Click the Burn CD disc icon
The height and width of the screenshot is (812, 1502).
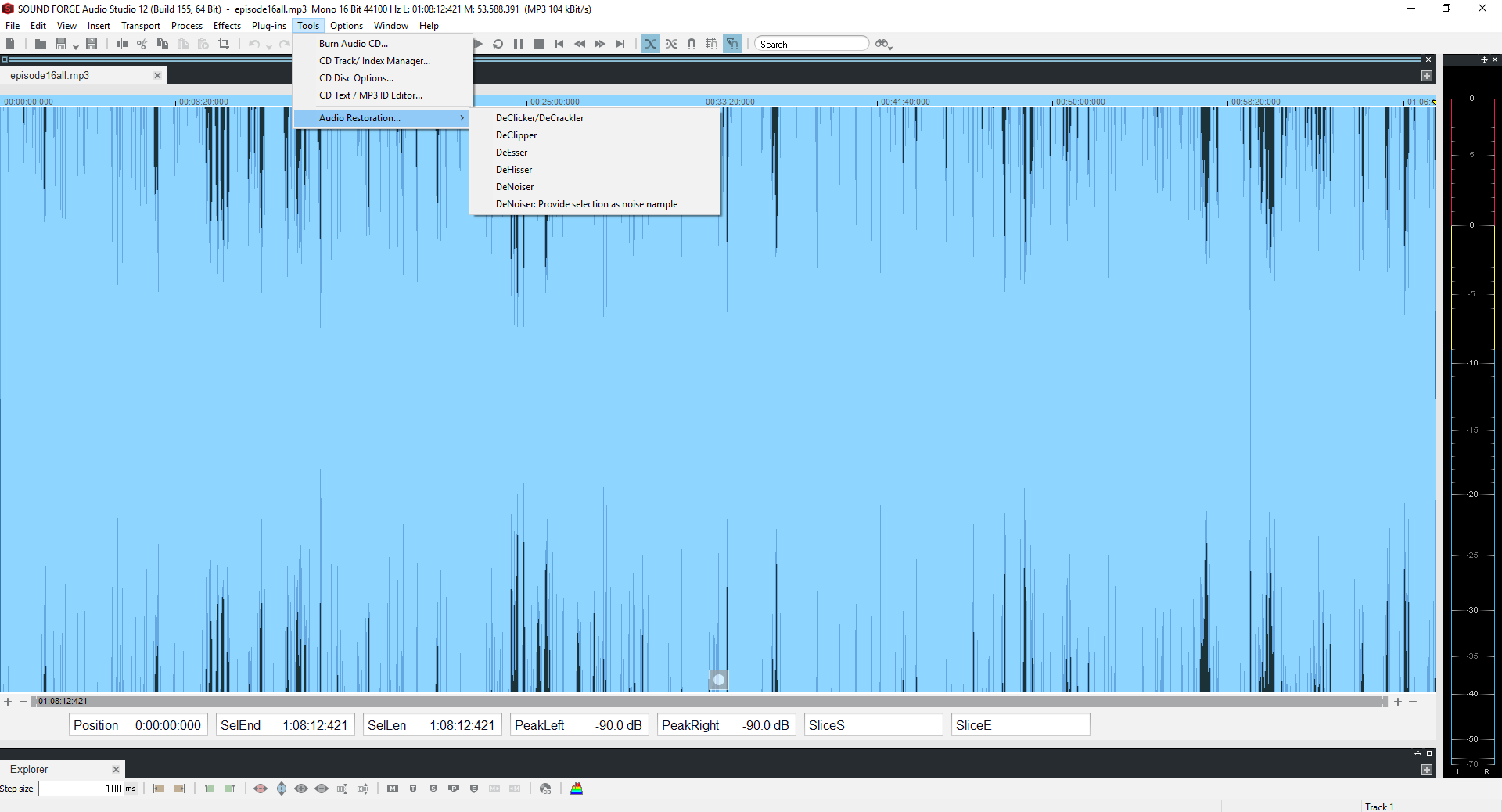coord(545,789)
